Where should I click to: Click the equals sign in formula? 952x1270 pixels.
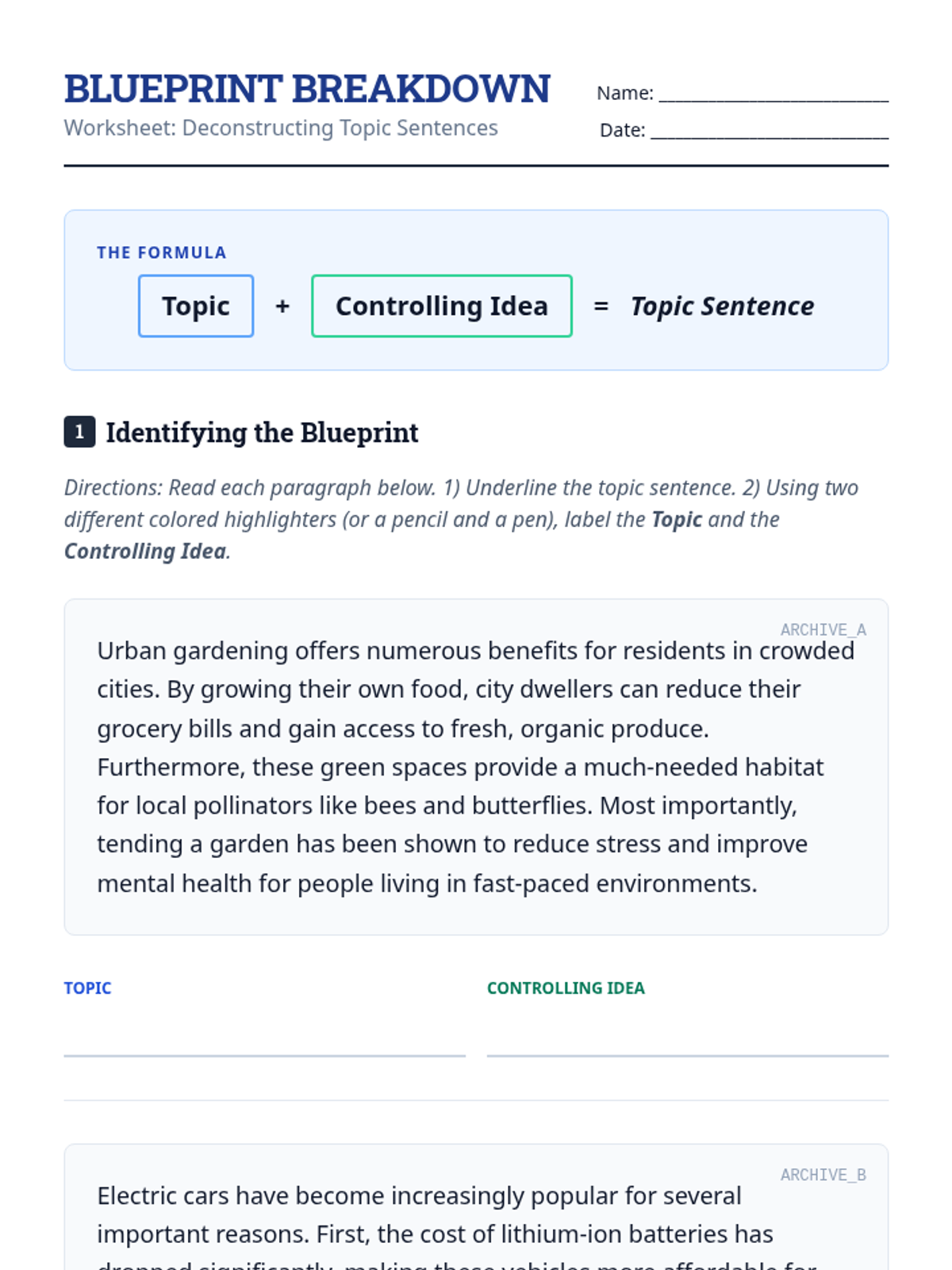(601, 306)
